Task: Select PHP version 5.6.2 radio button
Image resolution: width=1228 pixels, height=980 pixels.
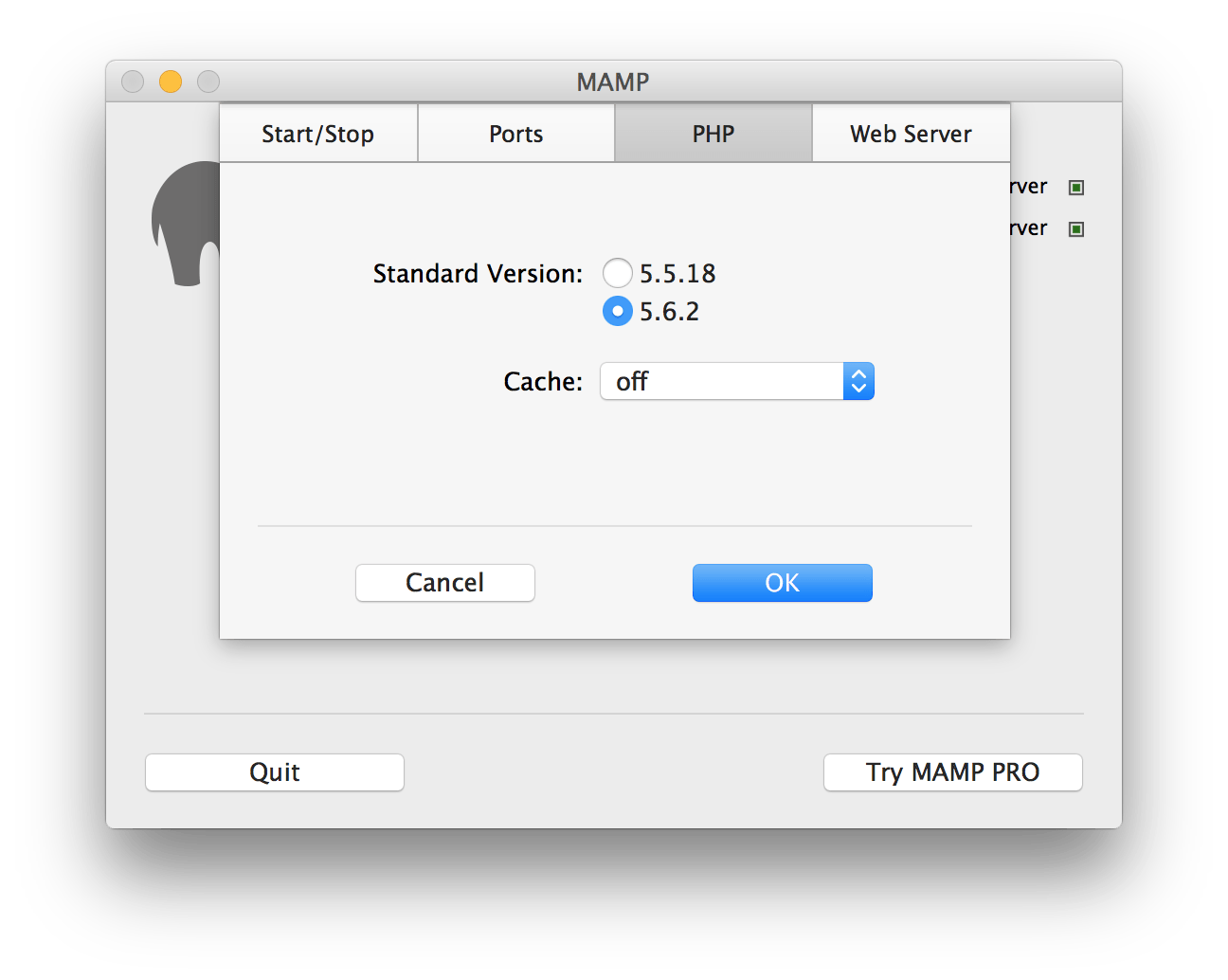Action: tap(618, 311)
